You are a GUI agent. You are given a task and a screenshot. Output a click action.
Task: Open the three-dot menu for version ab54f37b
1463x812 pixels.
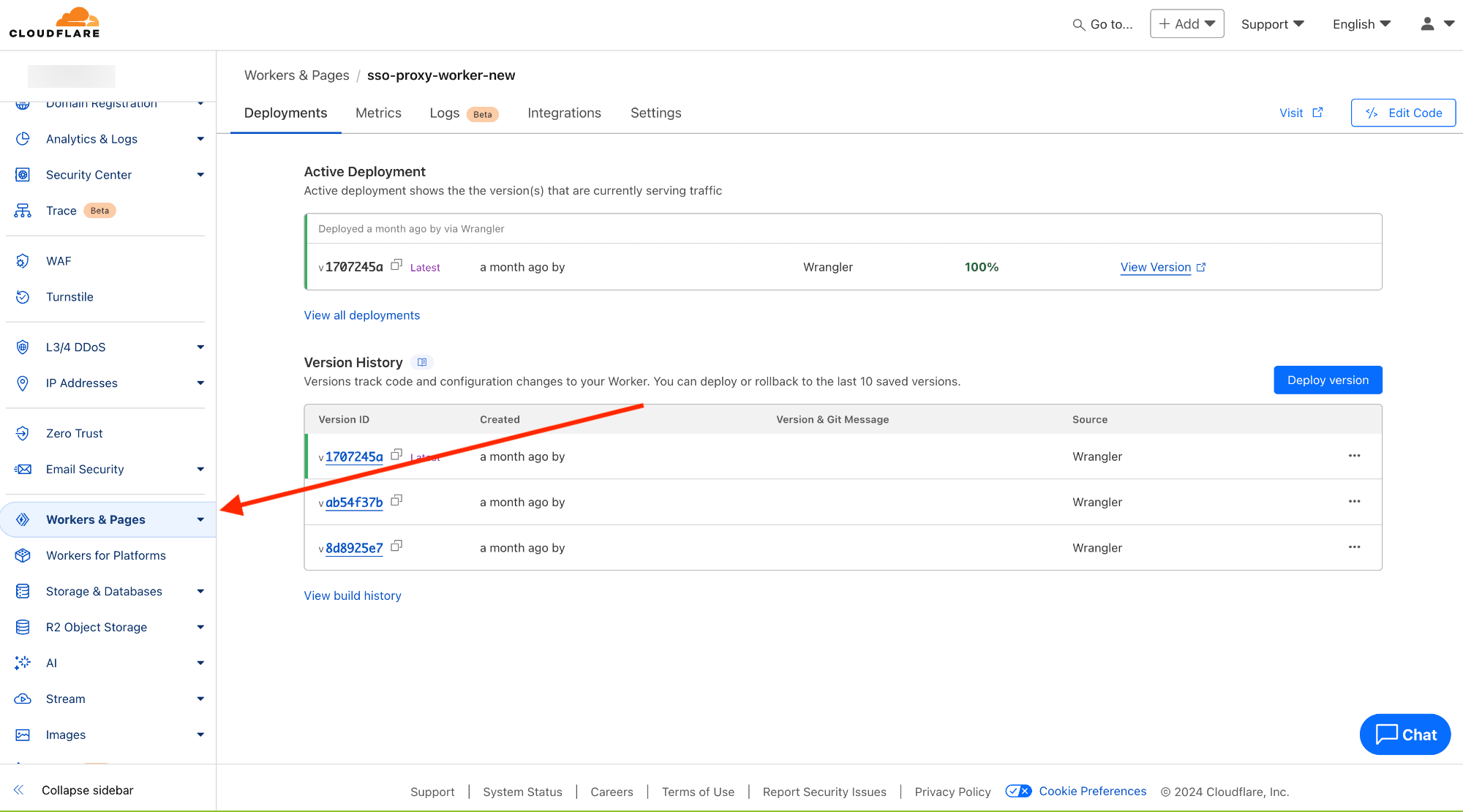point(1354,502)
